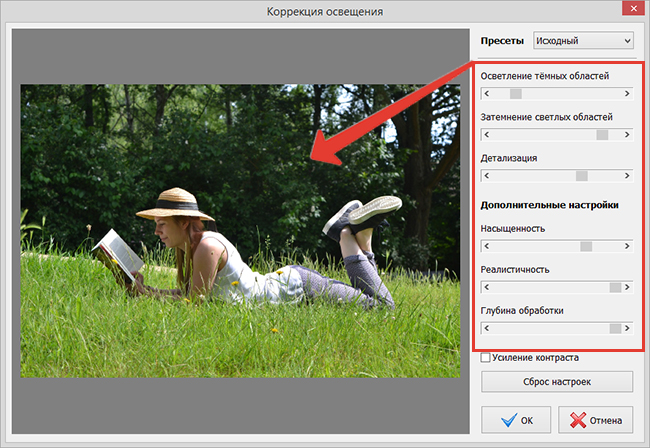
Task: Click the Затемнение светлых областей slider thumb
Action: [602, 135]
